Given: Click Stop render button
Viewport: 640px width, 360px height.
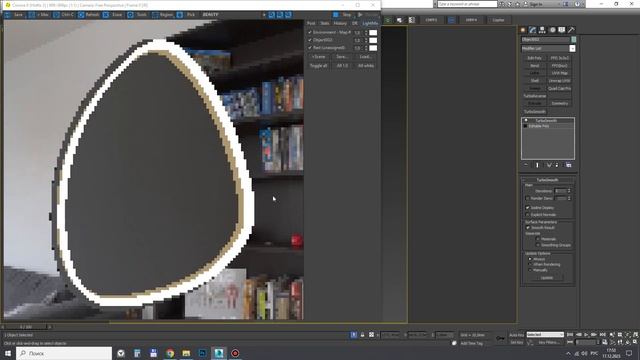Looking at the screenshot, I should click(x=342, y=15).
